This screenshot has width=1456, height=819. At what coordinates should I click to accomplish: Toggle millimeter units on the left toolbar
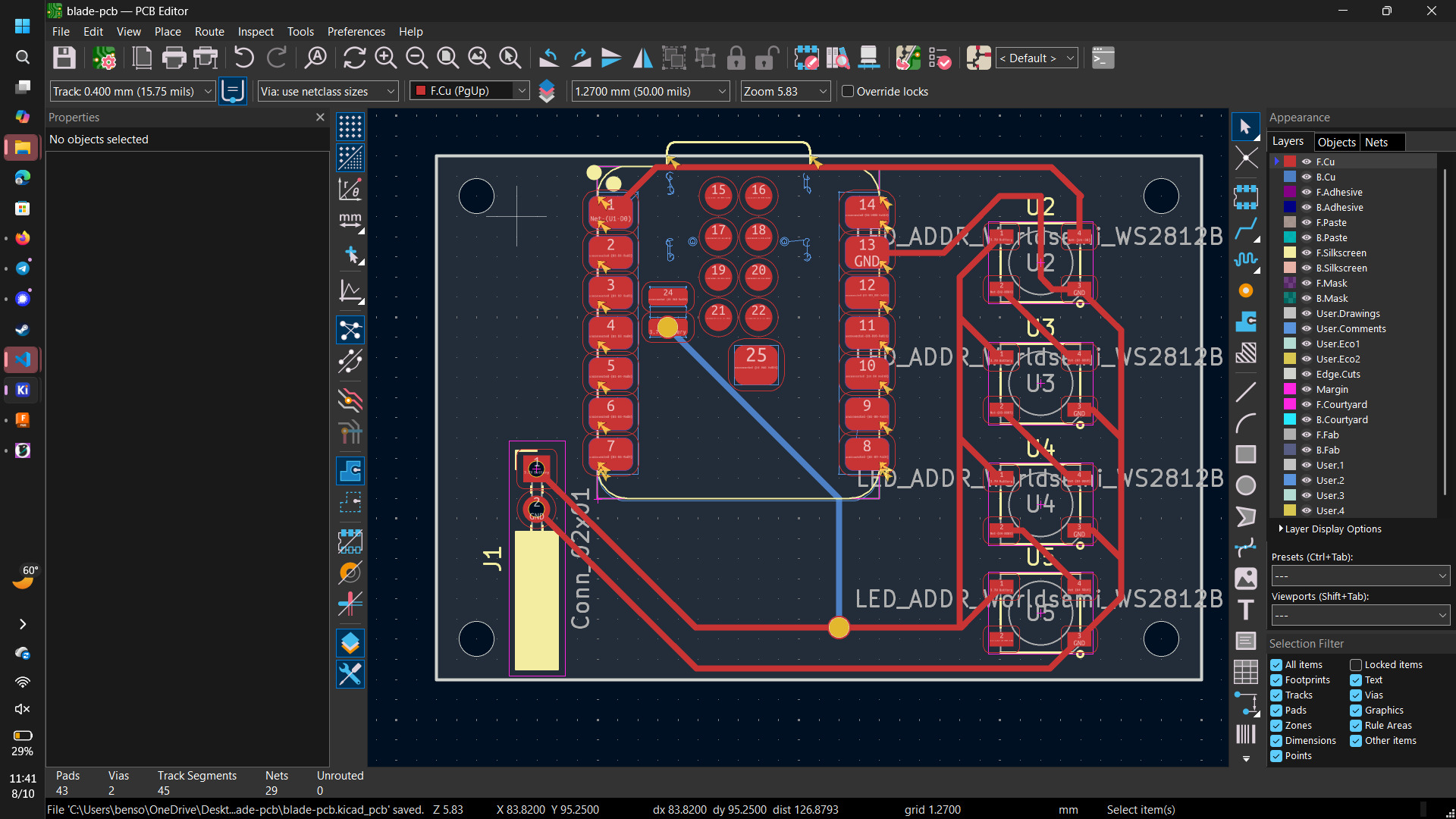pos(350,221)
